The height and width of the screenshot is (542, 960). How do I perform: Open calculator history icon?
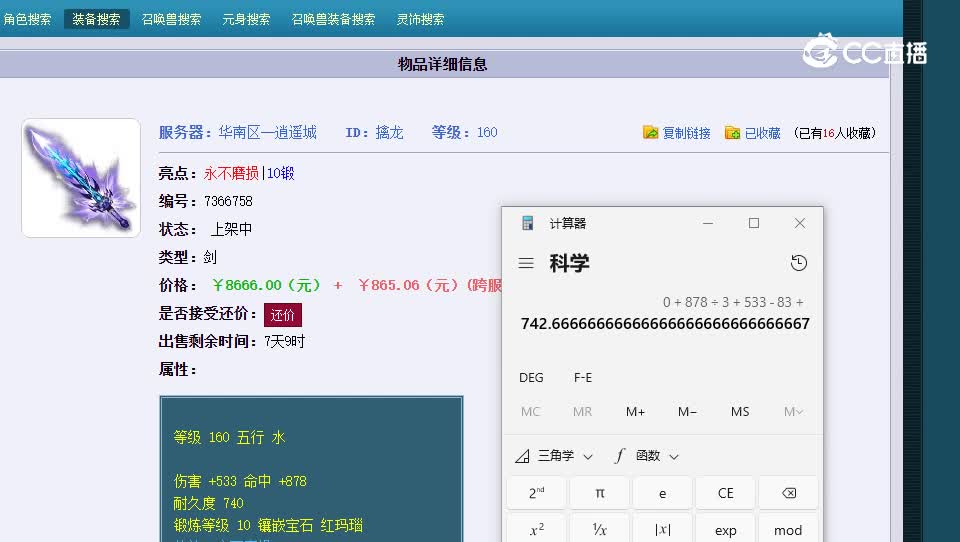(x=798, y=263)
